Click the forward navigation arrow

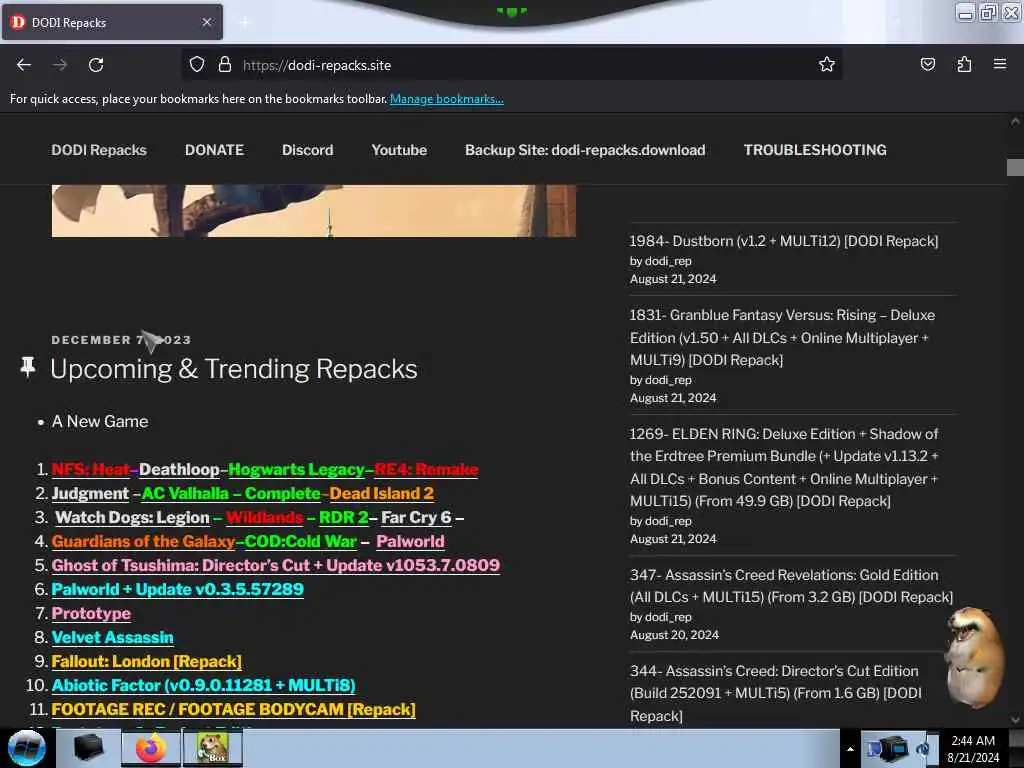[60, 65]
